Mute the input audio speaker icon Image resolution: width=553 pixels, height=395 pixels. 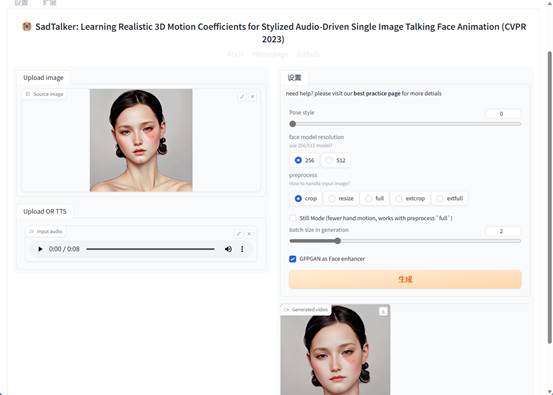click(228, 249)
